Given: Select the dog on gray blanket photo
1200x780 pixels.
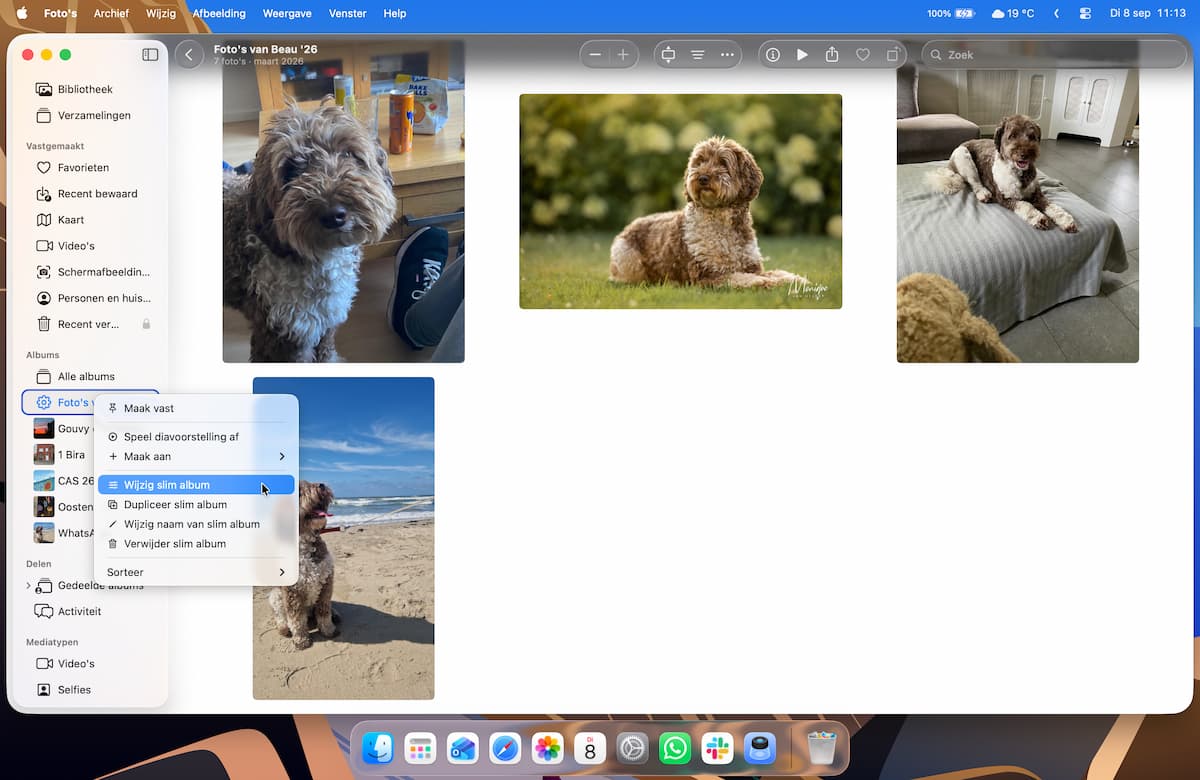Looking at the screenshot, I should 1018,202.
